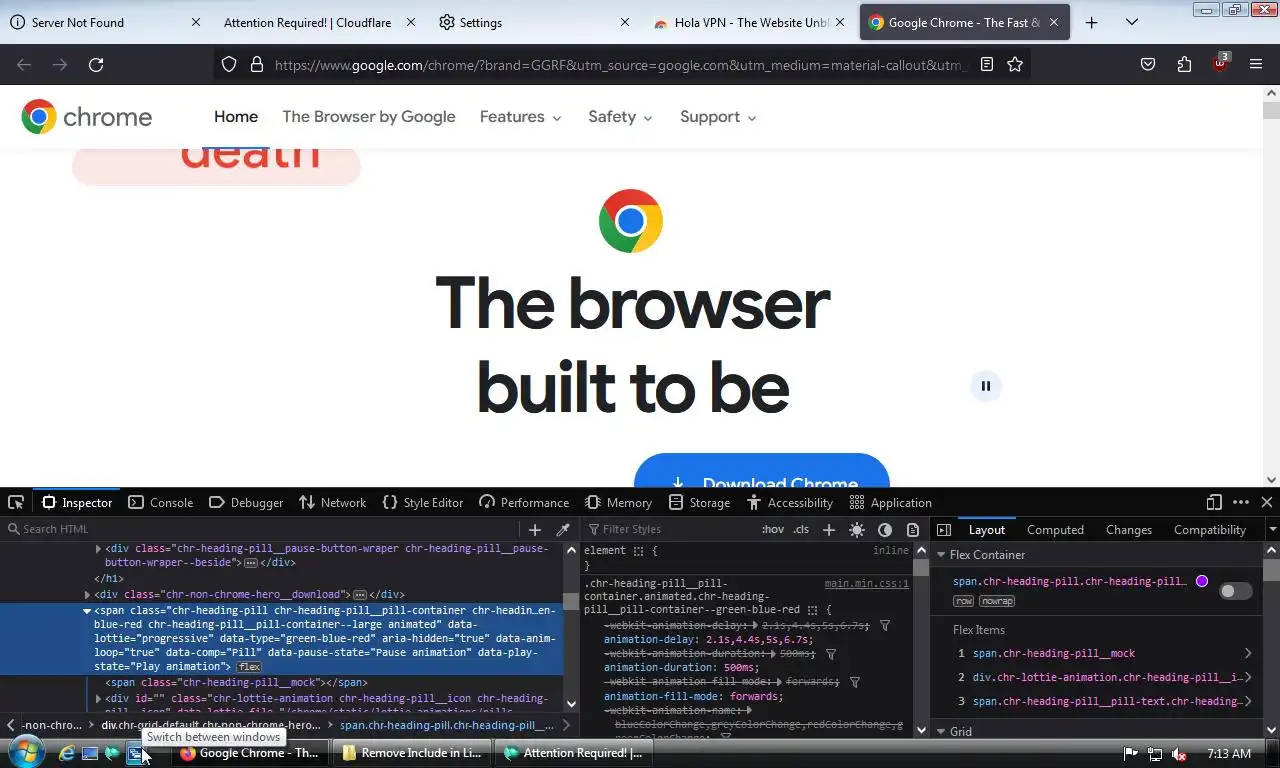
Task: Open the Remove Include in Li... taskbar item
Action: (412, 753)
